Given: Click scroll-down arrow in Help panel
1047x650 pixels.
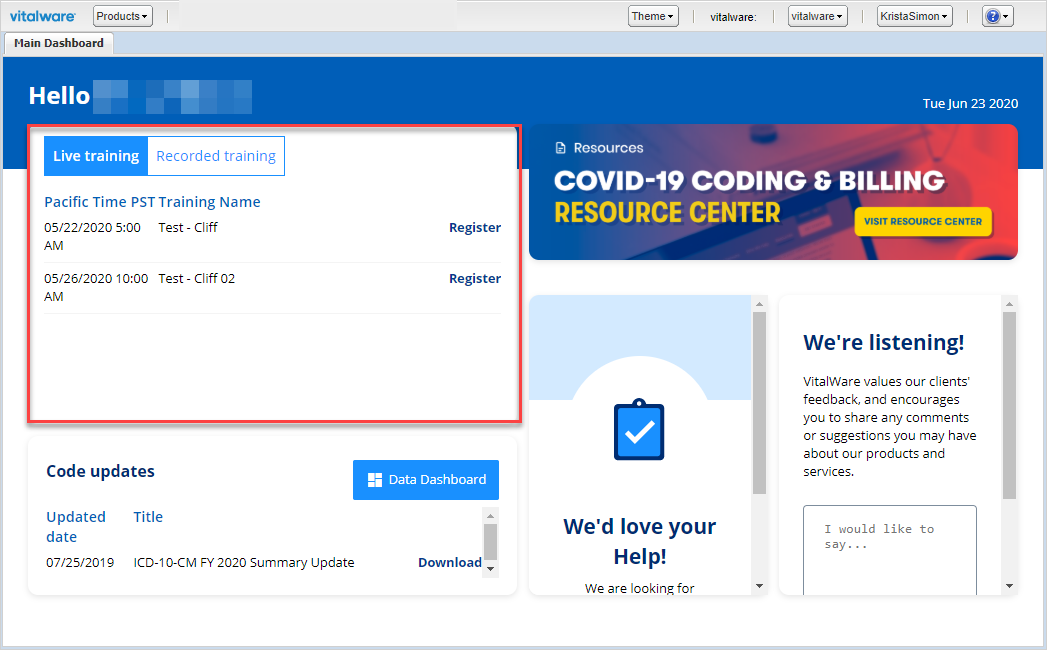Looking at the screenshot, I should [759, 586].
